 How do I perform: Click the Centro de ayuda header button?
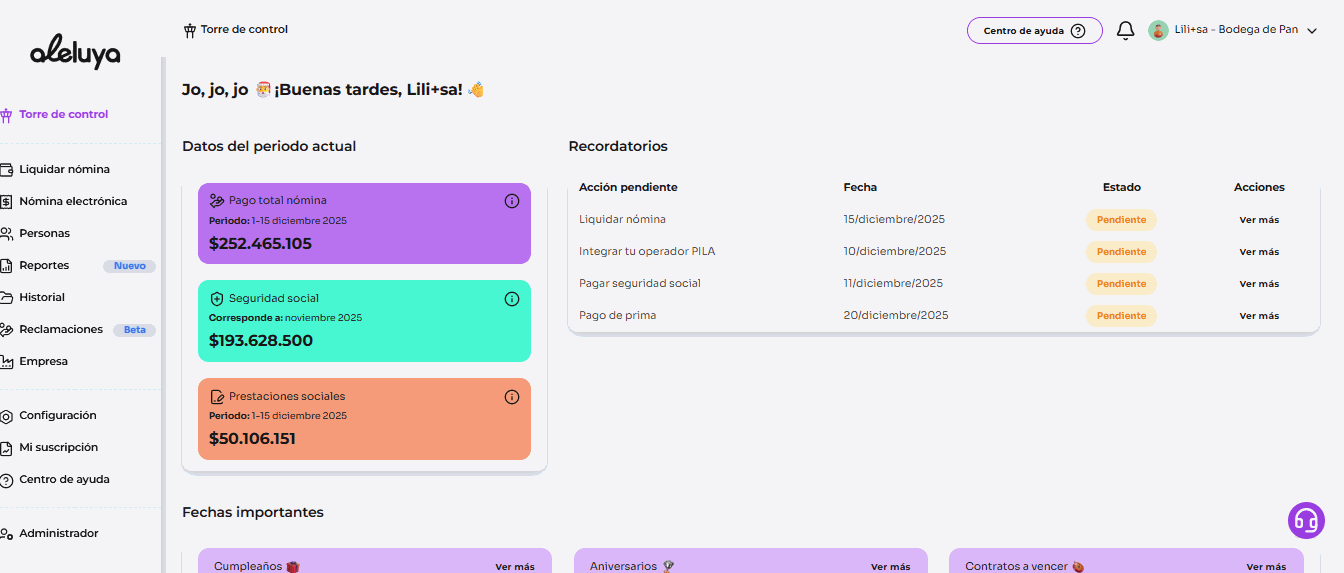tap(1034, 31)
